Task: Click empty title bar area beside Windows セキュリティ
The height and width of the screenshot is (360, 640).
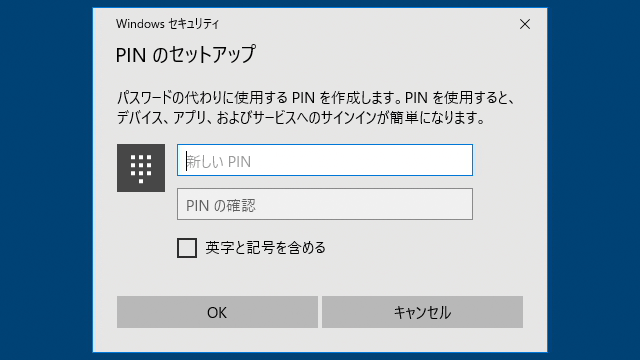Action: pos(367,24)
